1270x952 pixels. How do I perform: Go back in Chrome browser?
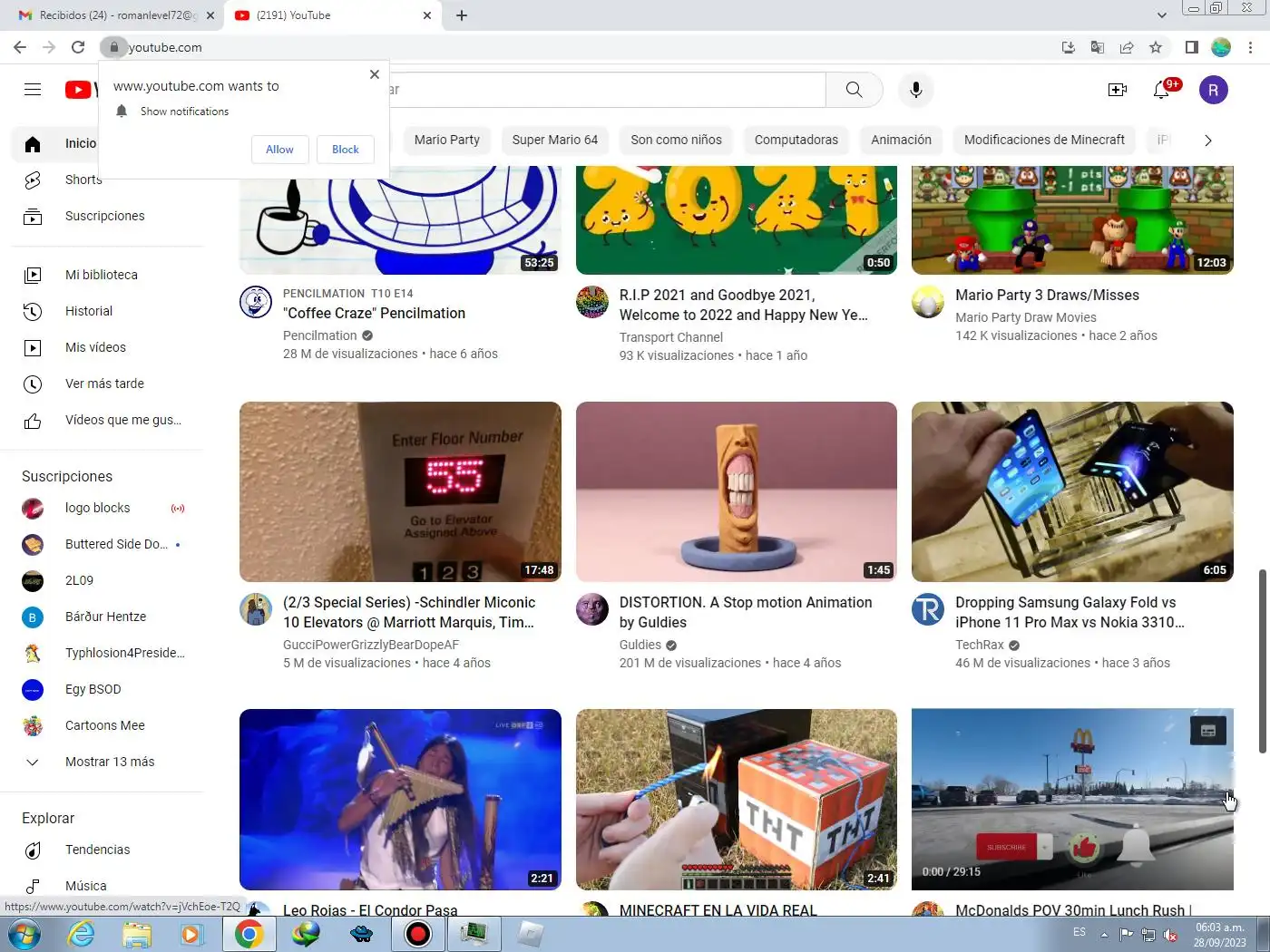(20, 47)
